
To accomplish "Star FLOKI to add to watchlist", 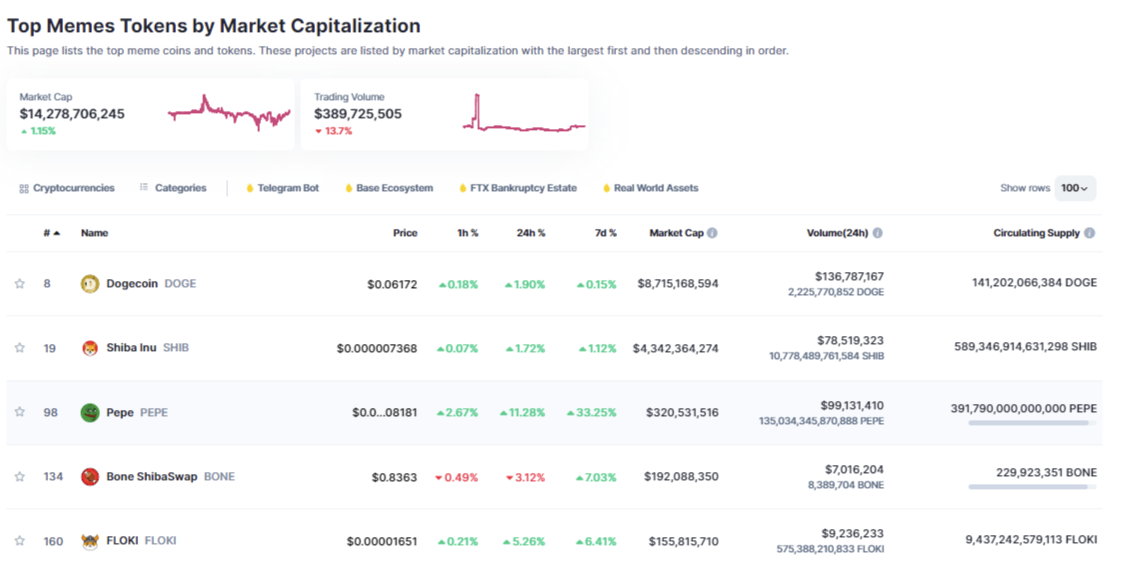I will tap(19, 540).
